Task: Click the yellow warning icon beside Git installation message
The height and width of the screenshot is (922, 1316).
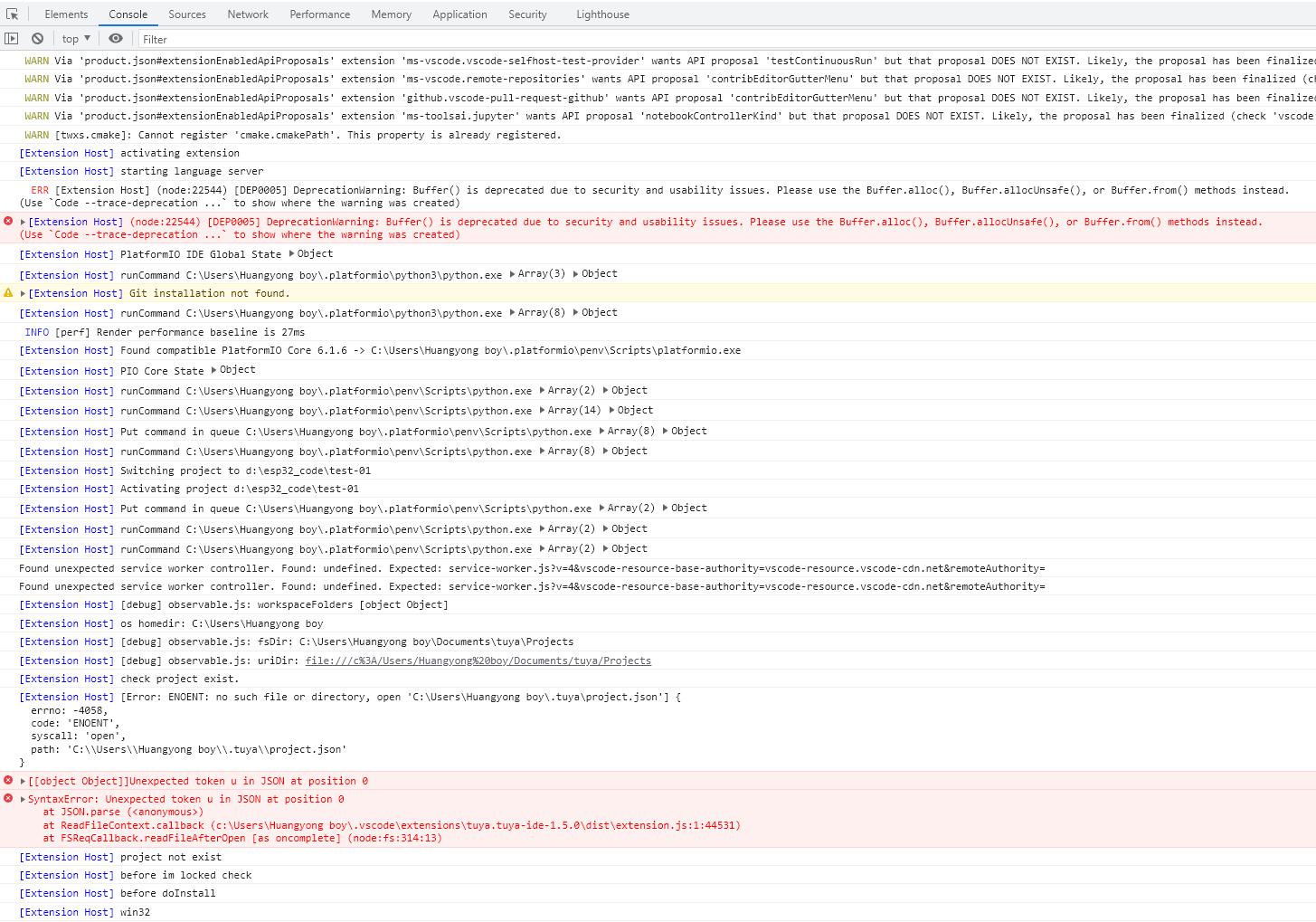Action: pyautogui.click(x=8, y=293)
